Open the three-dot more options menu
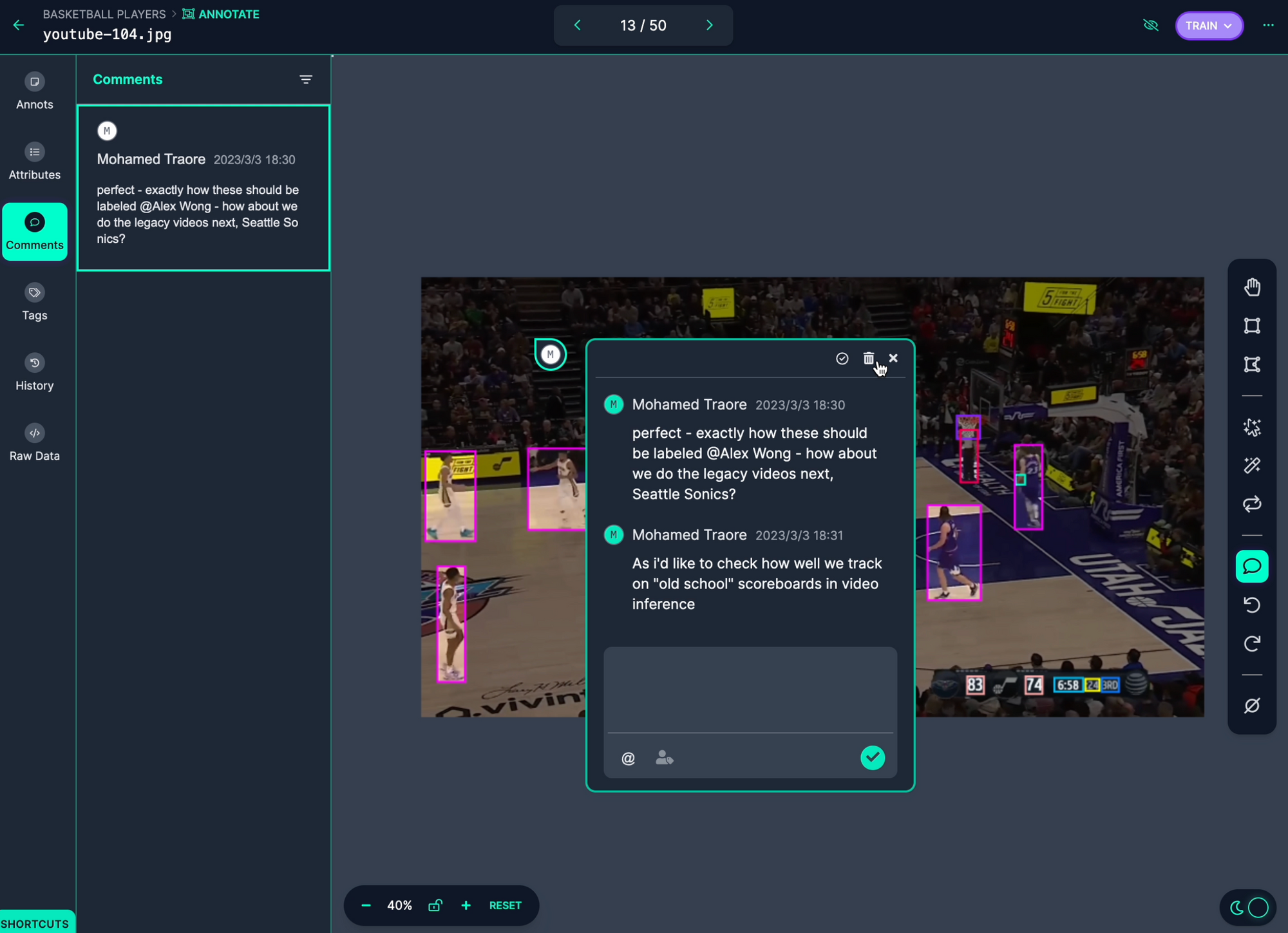1288x933 pixels. [x=1268, y=25]
